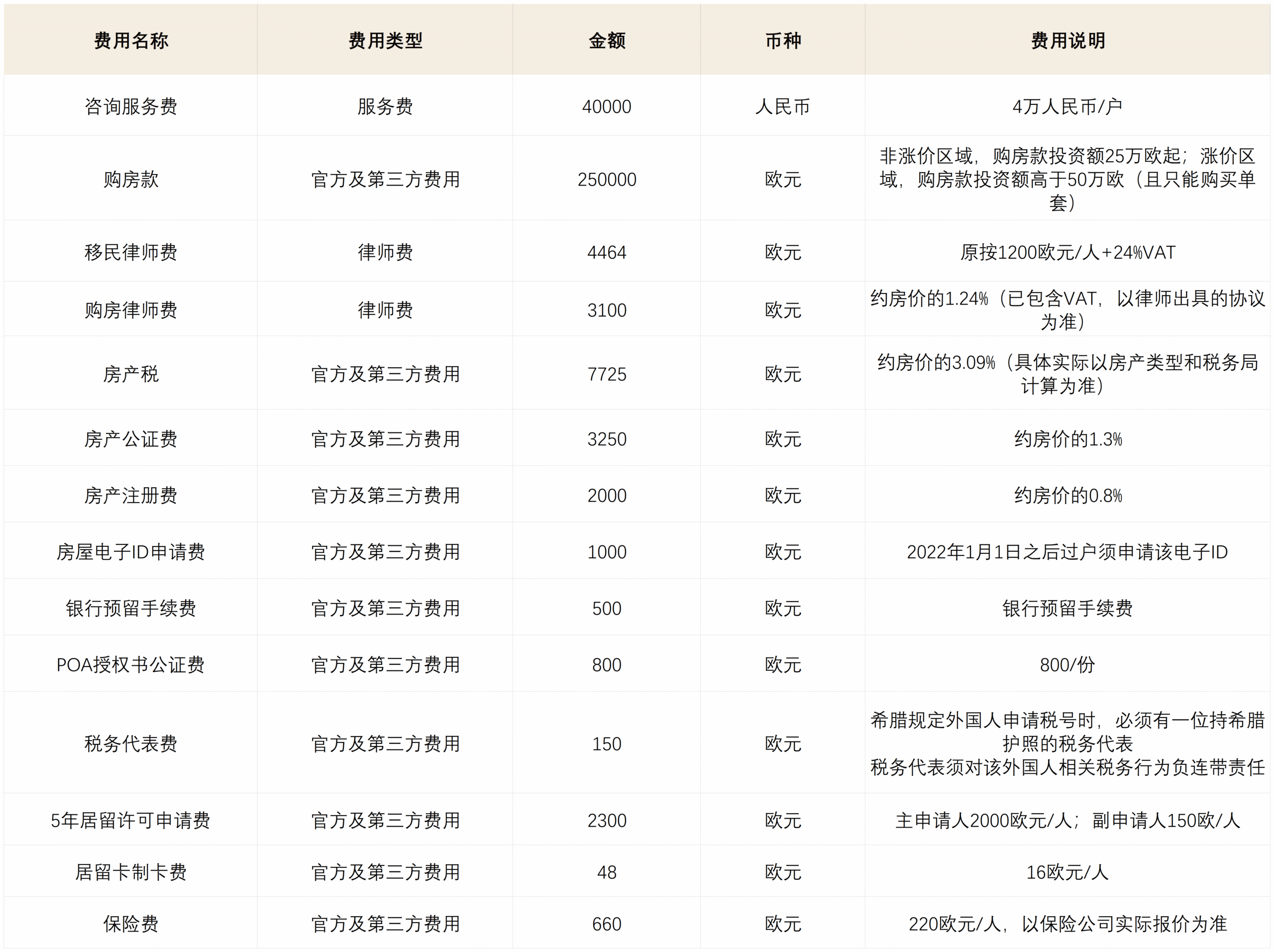The image size is (1274, 952).
Task: Click the 税务代表费 cell
Action: coord(131,744)
